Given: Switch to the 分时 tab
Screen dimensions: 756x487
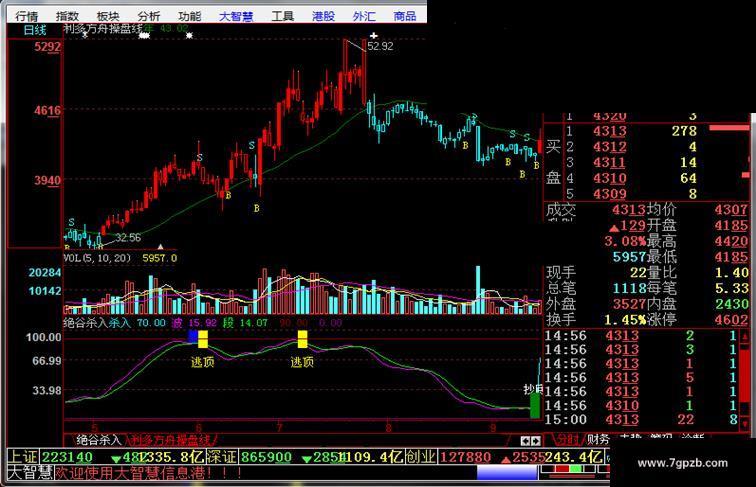Looking at the screenshot, I should coord(567,439).
